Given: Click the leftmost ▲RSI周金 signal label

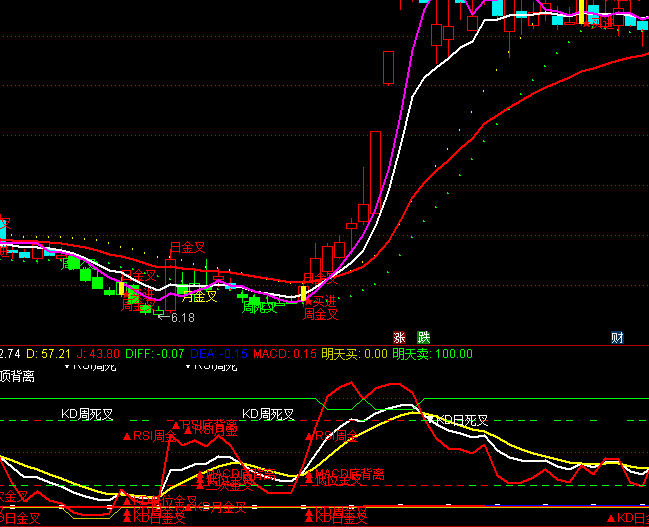Looking at the screenshot, I should (149, 436).
